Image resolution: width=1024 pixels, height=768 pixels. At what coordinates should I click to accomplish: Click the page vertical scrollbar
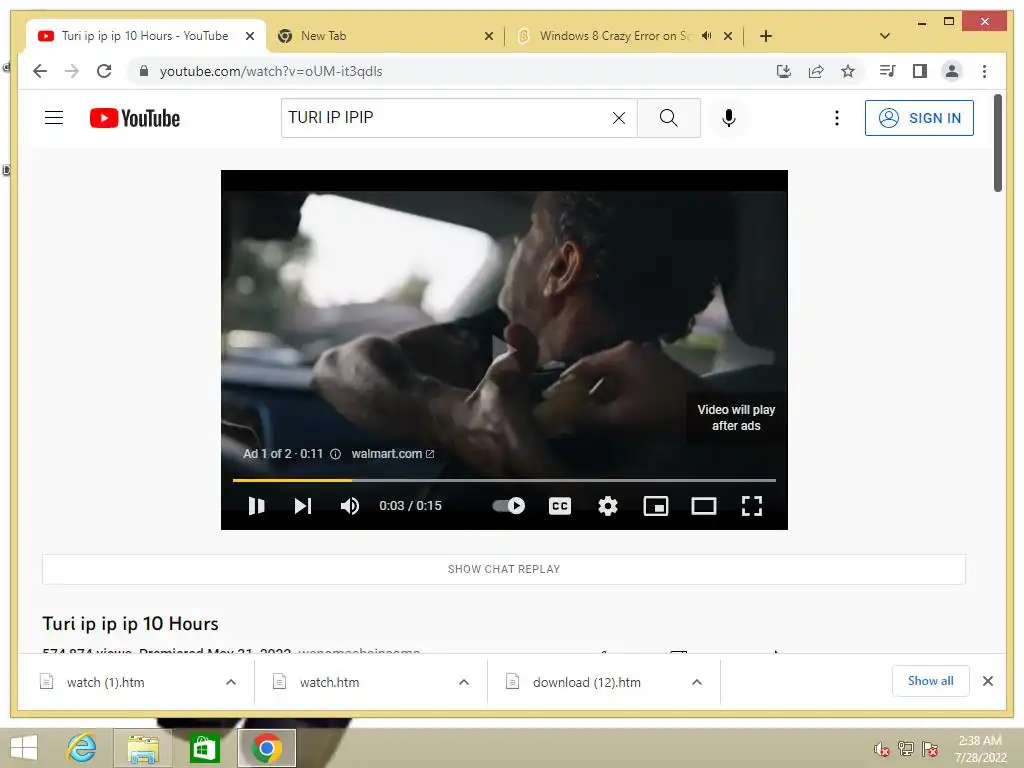(x=997, y=144)
